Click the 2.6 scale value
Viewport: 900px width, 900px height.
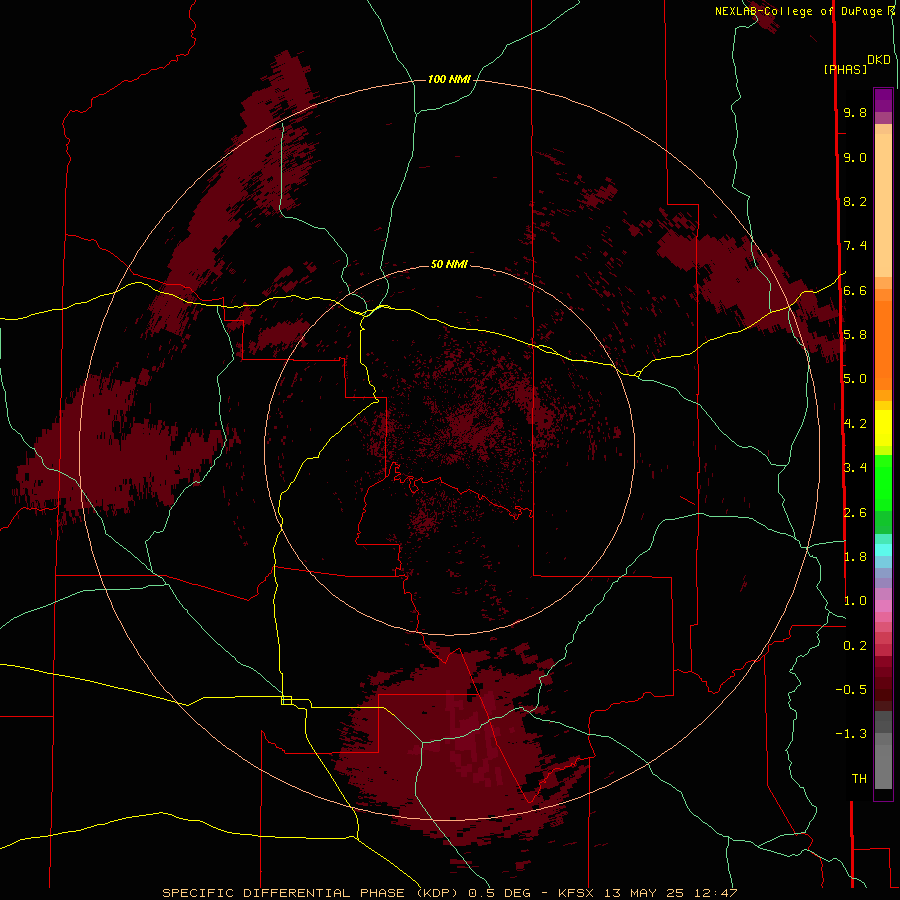855,513
